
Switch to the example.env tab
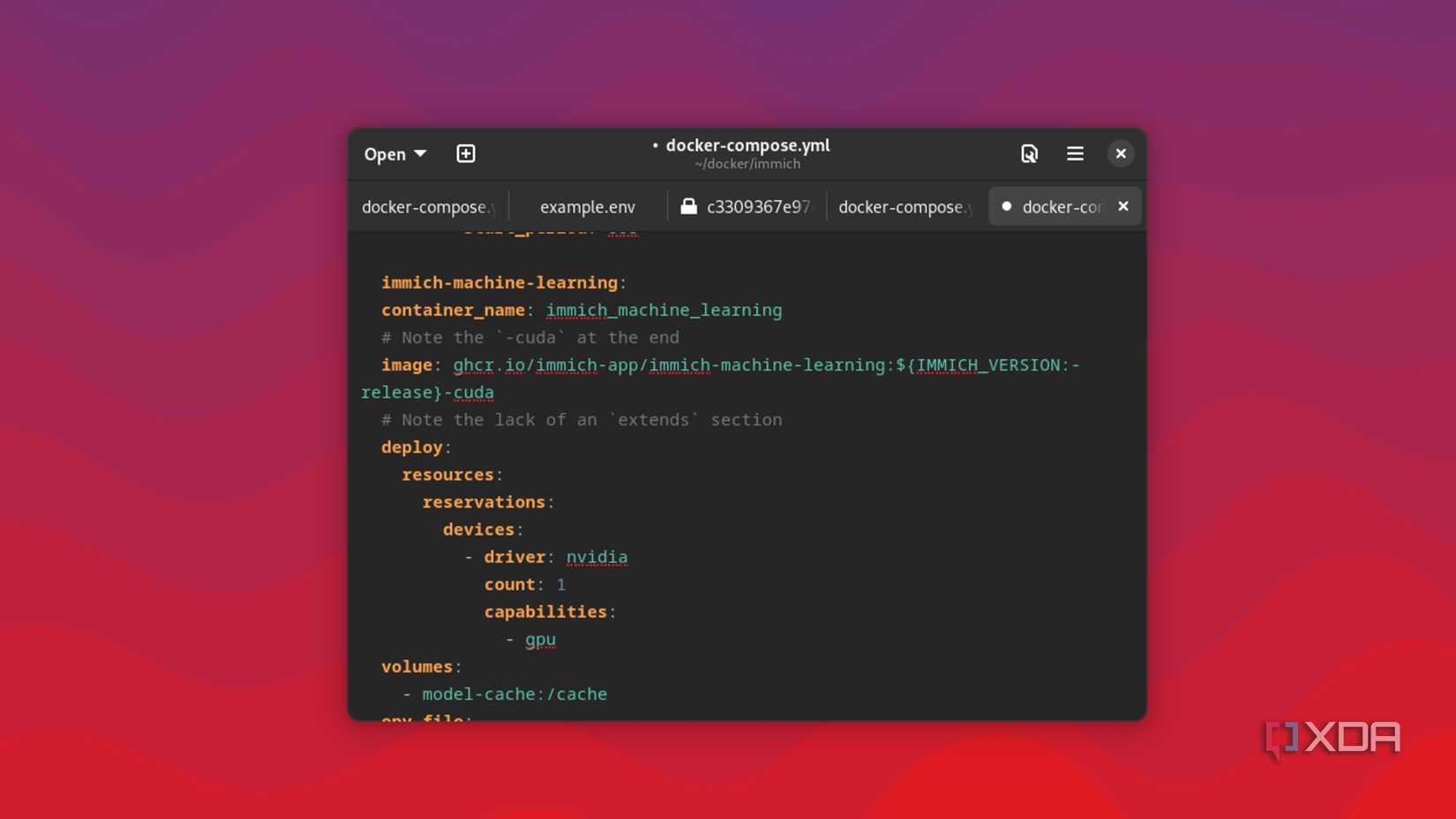pyautogui.click(x=588, y=207)
